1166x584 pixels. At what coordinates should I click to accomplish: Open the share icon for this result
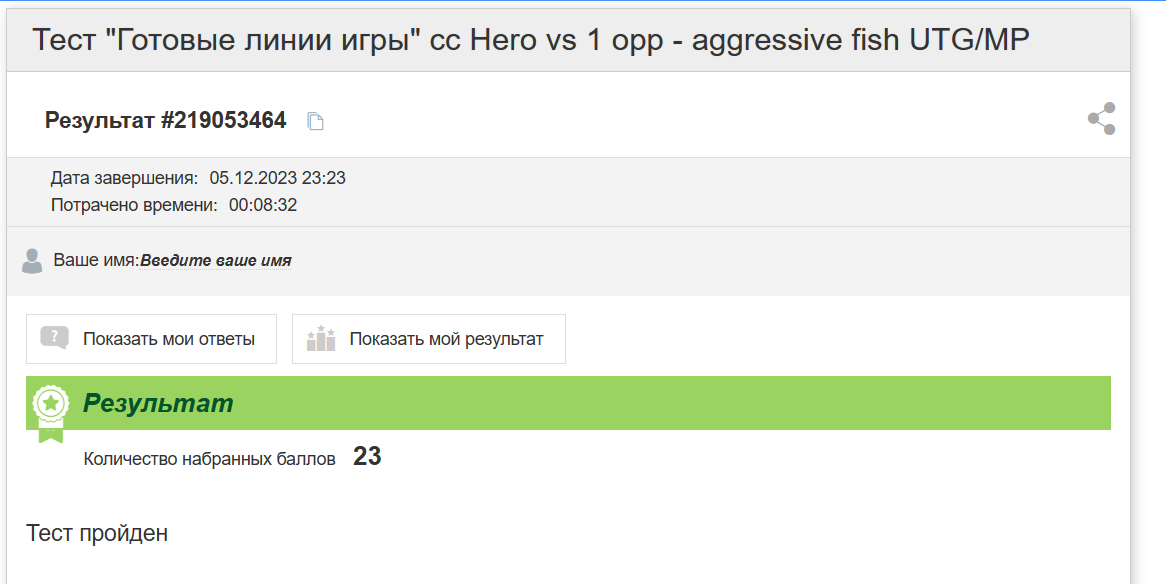point(1101,118)
